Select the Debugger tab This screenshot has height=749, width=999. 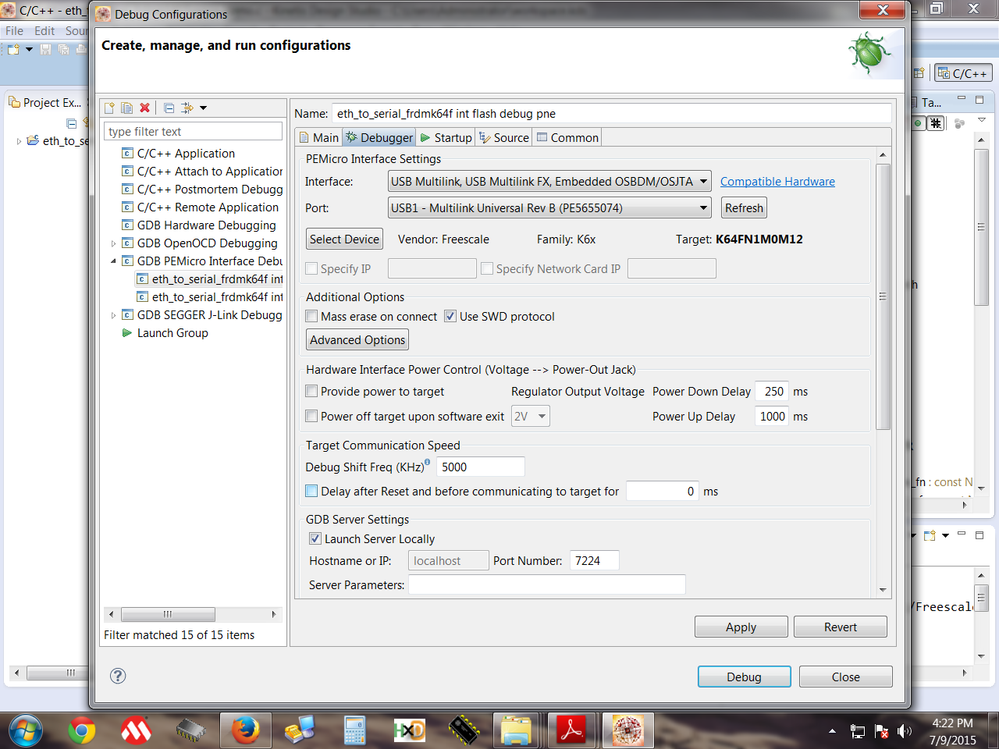point(379,138)
